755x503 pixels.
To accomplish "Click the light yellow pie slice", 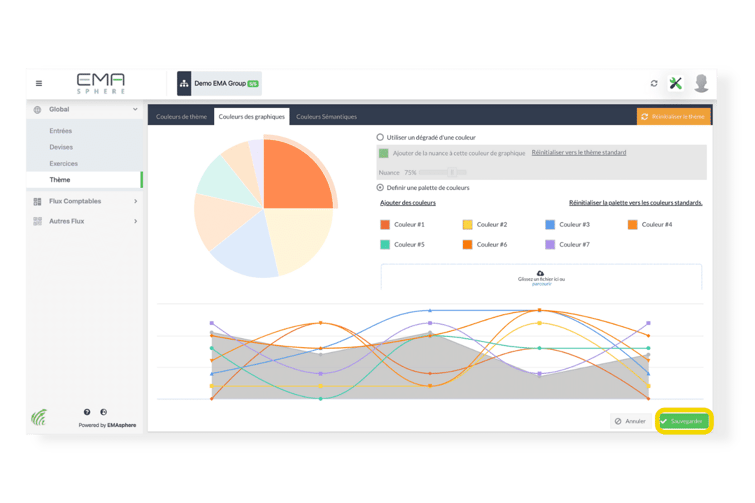I will (x=301, y=238).
